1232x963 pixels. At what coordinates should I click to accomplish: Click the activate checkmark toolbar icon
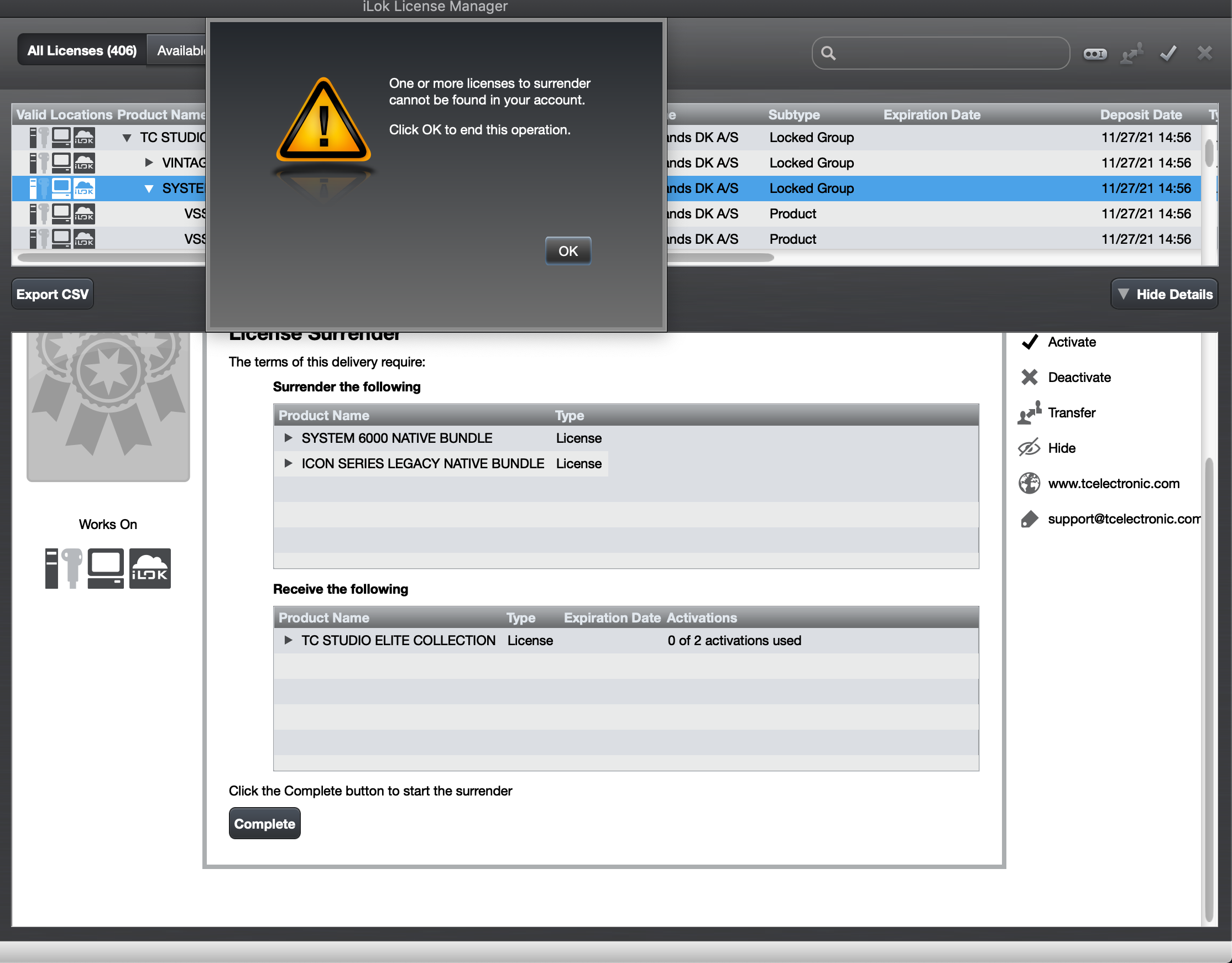pos(1168,54)
